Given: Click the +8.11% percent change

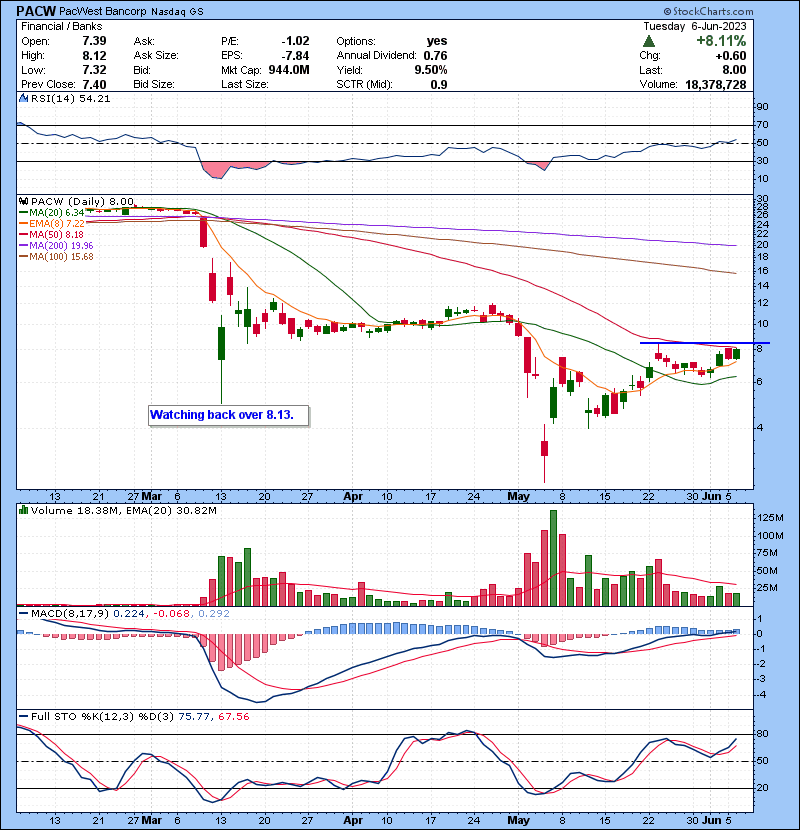Looking at the screenshot, I should 721,41.
